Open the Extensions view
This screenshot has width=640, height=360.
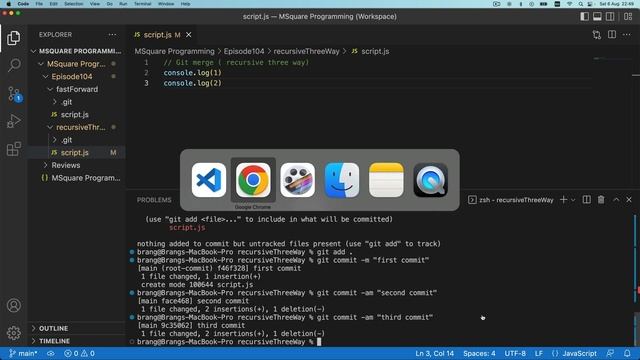13,149
